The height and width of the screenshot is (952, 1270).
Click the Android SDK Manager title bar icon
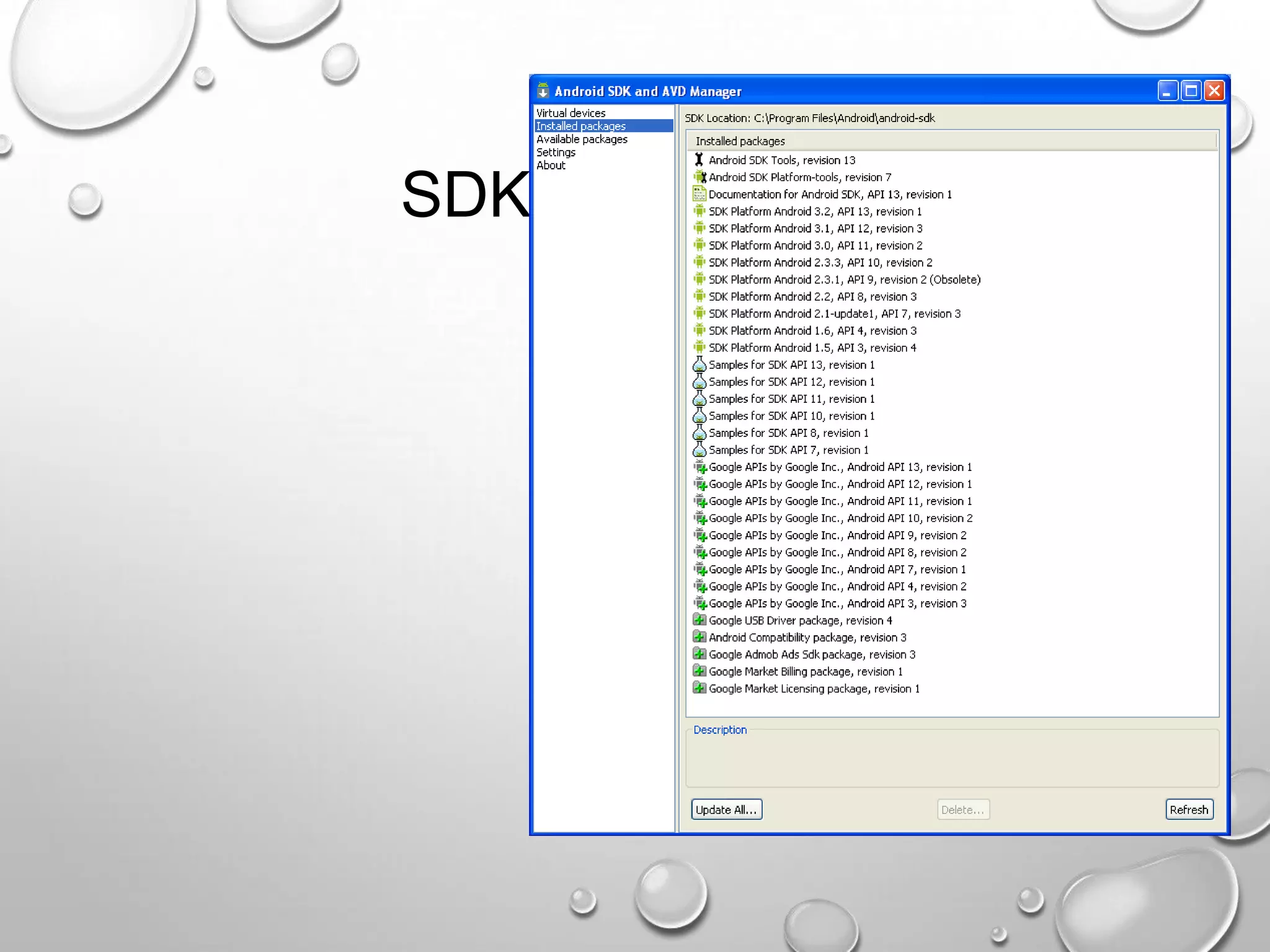543,91
